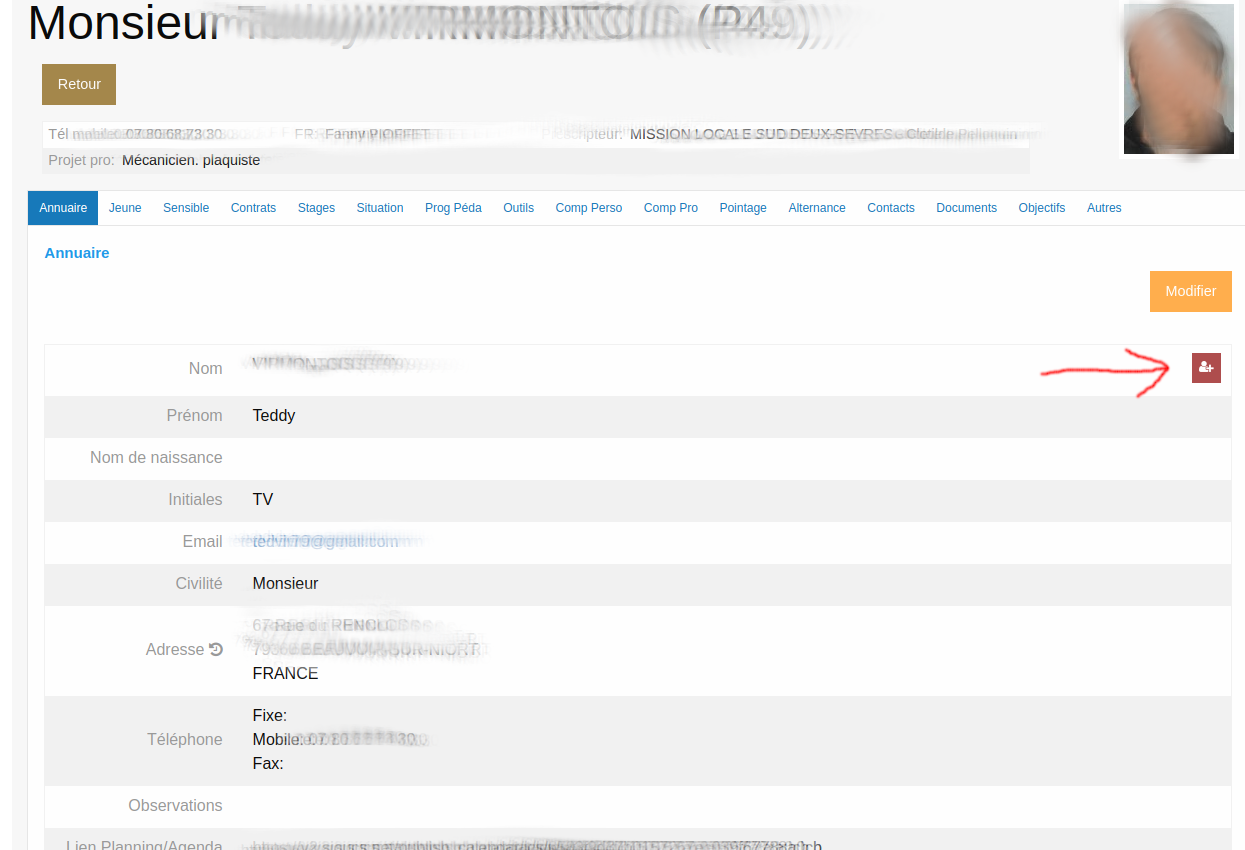Open the Objectifs tab
The image size is (1245, 850).
point(1042,208)
